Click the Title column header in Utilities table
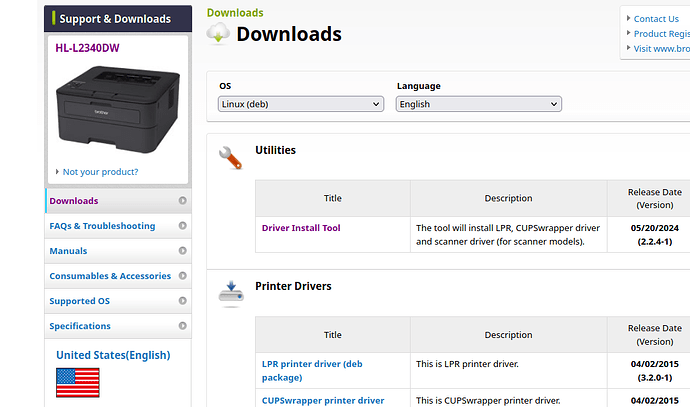690x407 pixels. tap(333, 198)
